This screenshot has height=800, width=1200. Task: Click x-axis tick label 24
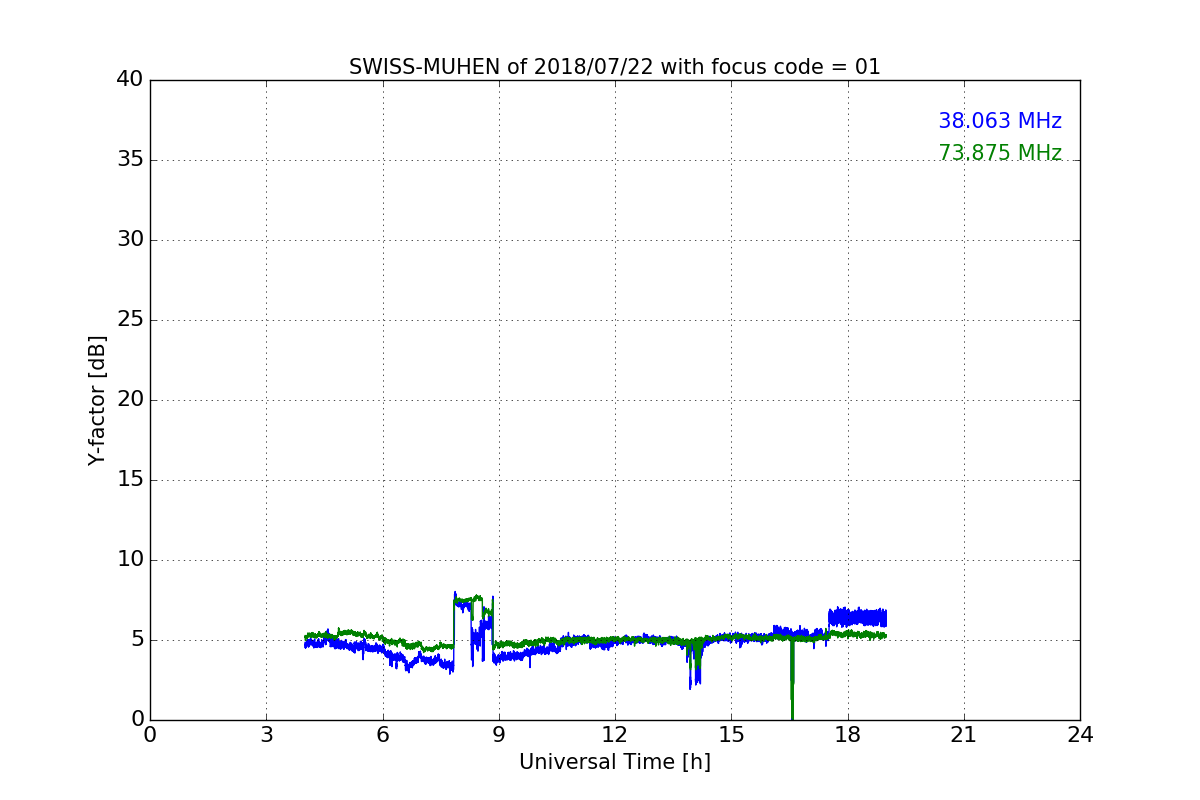tap(1080, 735)
